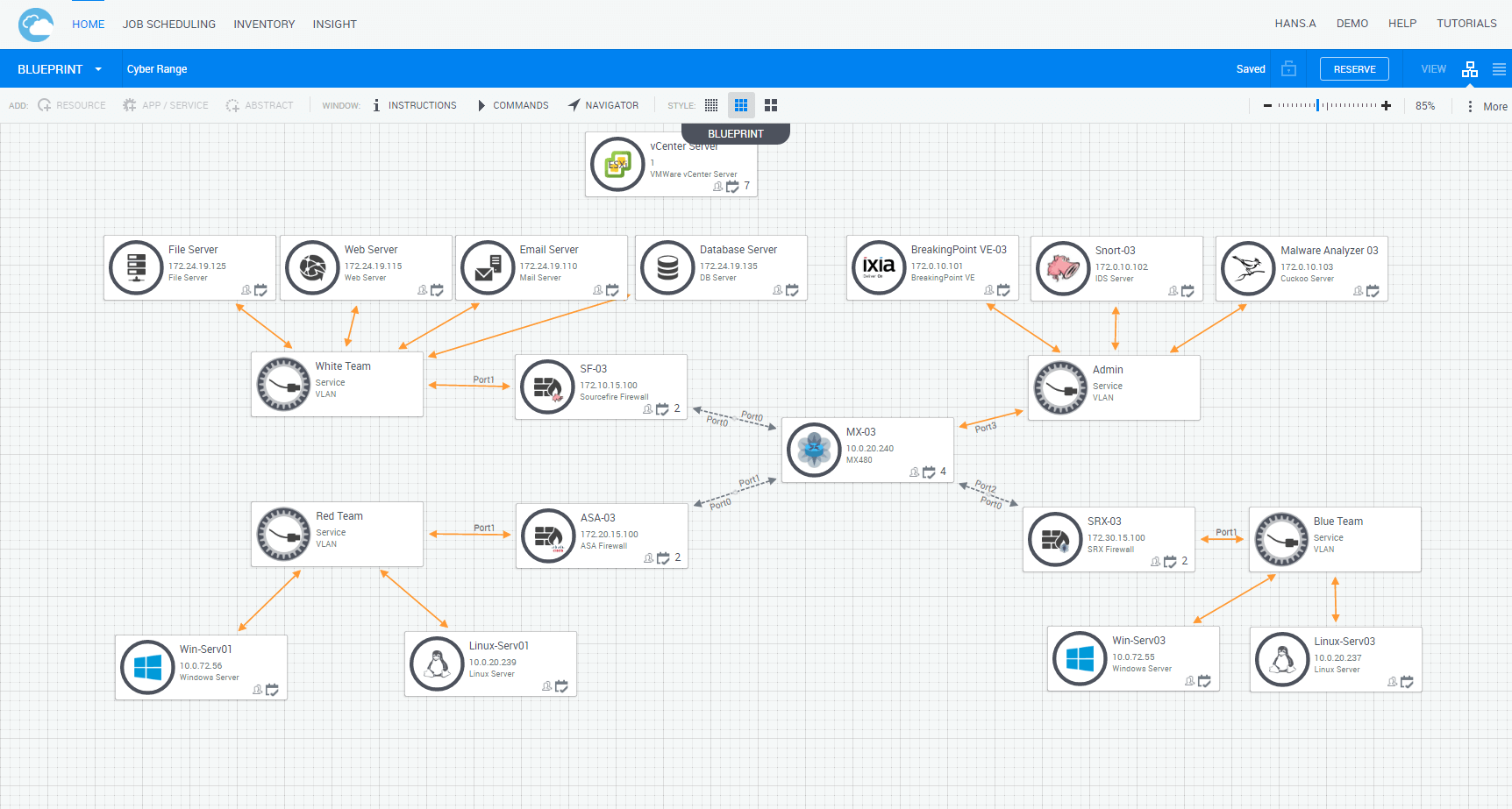
Task: Click the Linux-Serv01 IP 10.0.20.239
Action: click(x=493, y=663)
